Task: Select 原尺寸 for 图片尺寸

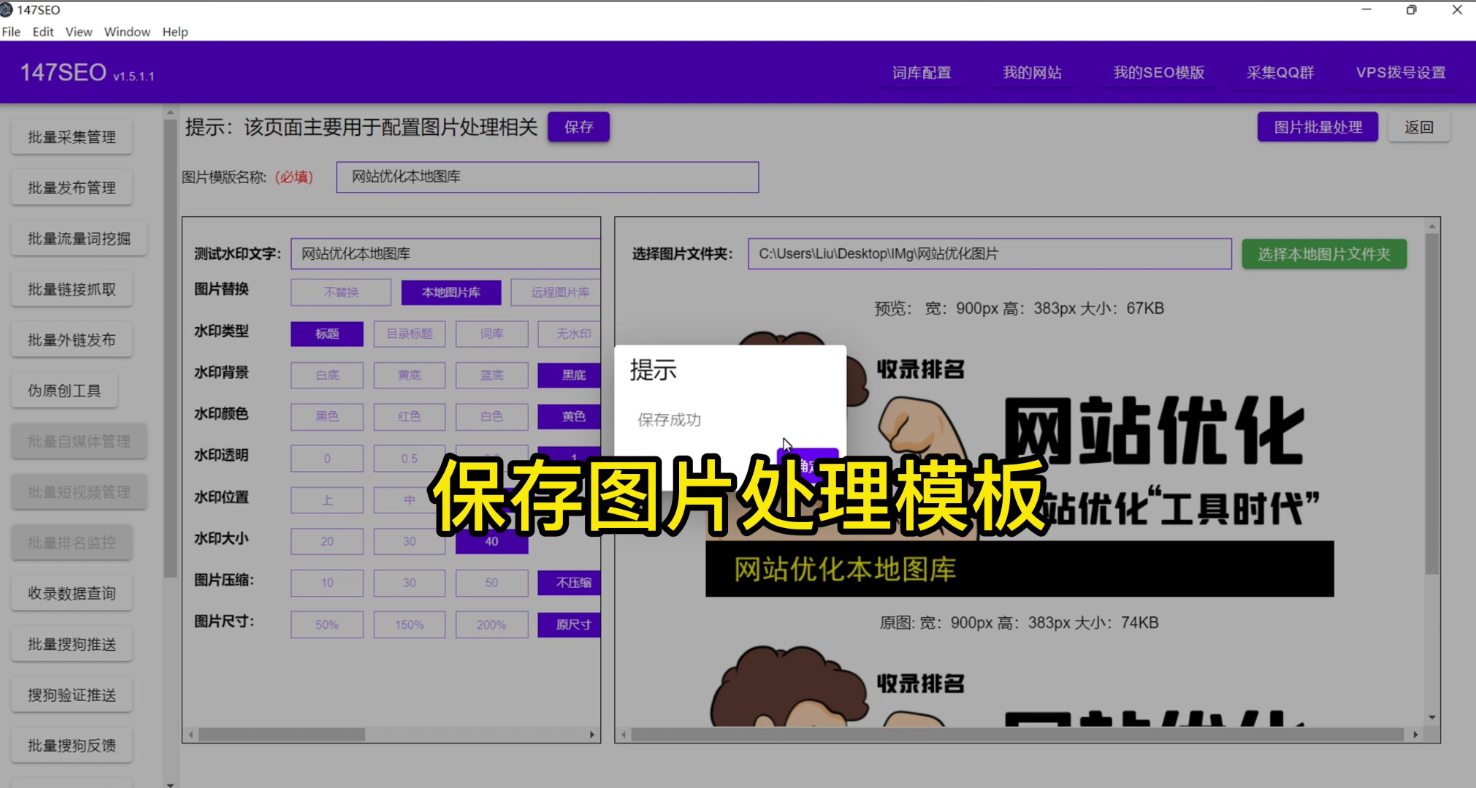Action: 570,625
